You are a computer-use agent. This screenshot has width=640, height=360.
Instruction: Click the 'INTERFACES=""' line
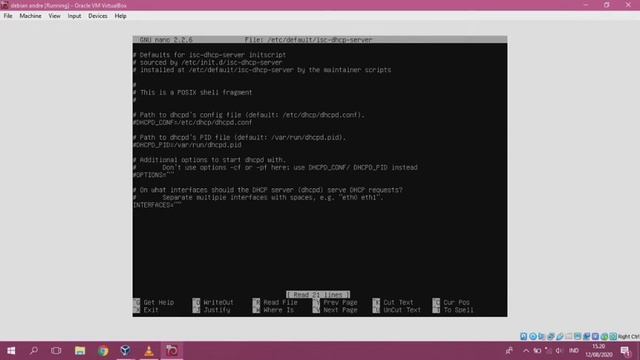157,205
